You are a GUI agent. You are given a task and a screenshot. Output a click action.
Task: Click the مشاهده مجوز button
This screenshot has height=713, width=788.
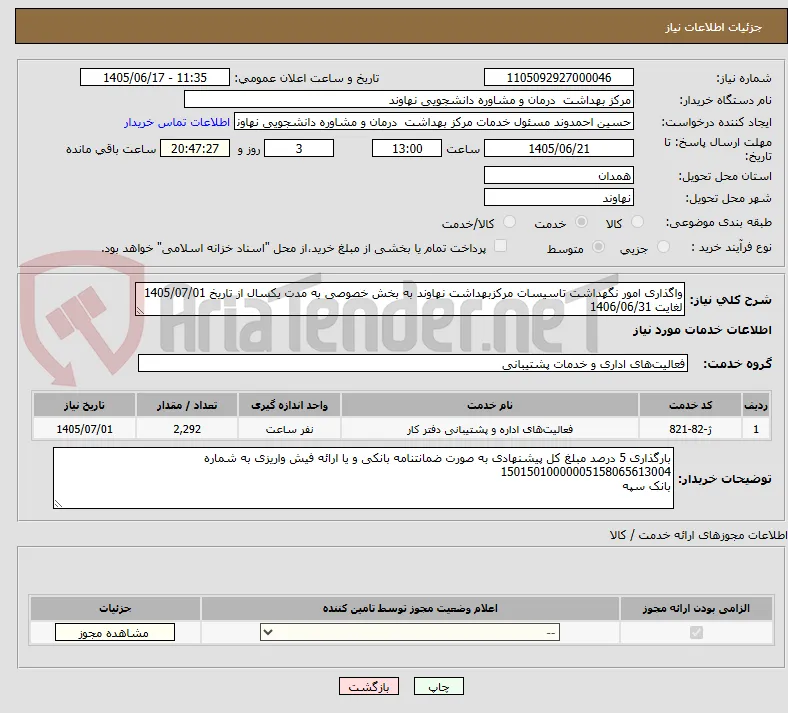pyautogui.click(x=115, y=632)
